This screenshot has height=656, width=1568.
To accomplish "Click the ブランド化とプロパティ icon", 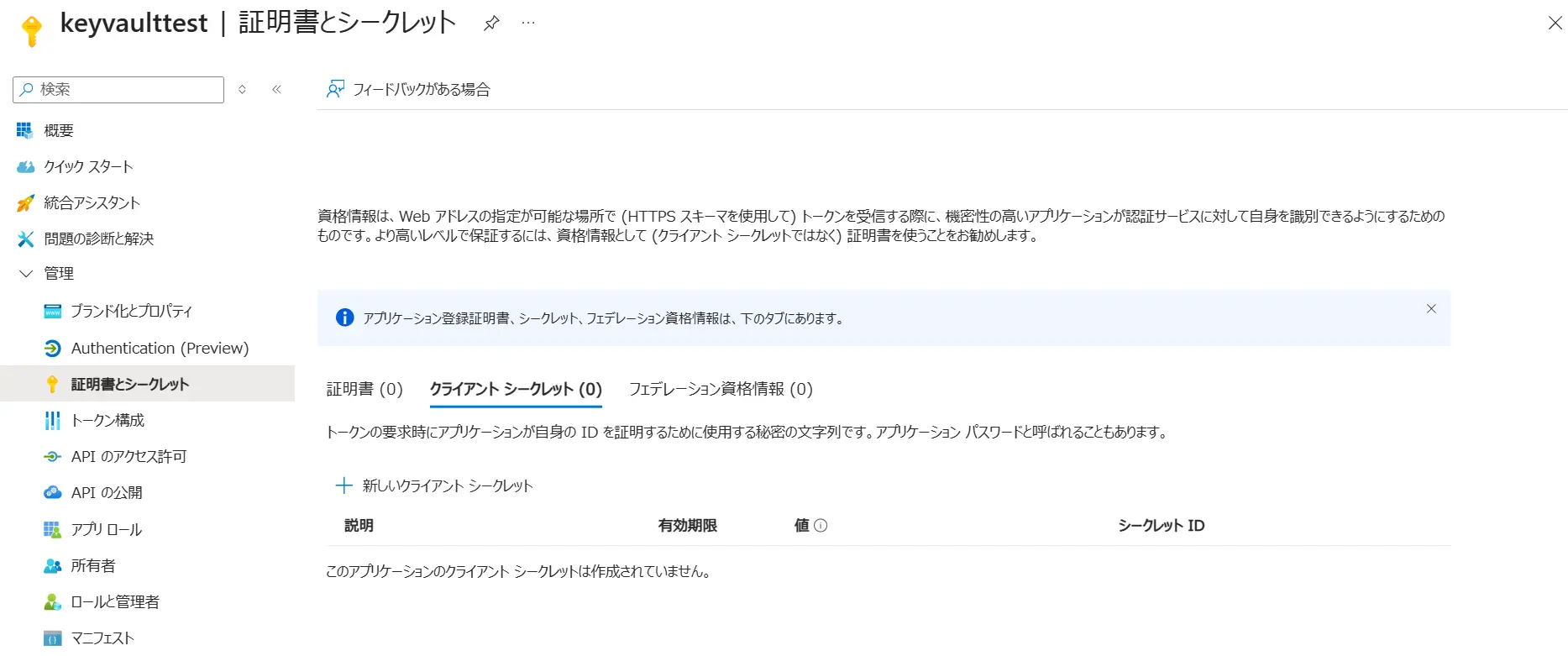I will pos(52,312).
